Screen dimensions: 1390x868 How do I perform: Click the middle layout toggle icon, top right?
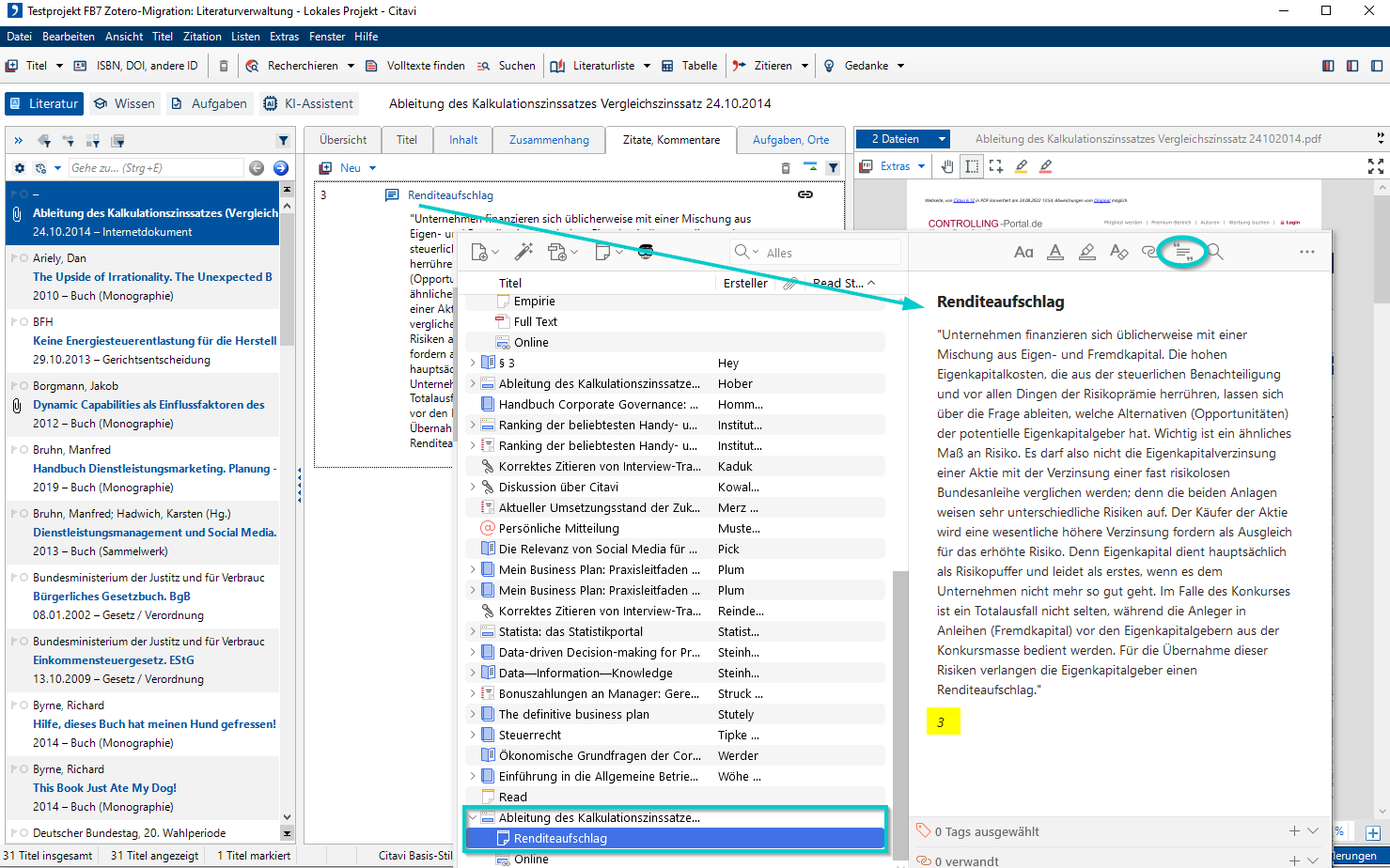(1352, 66)
